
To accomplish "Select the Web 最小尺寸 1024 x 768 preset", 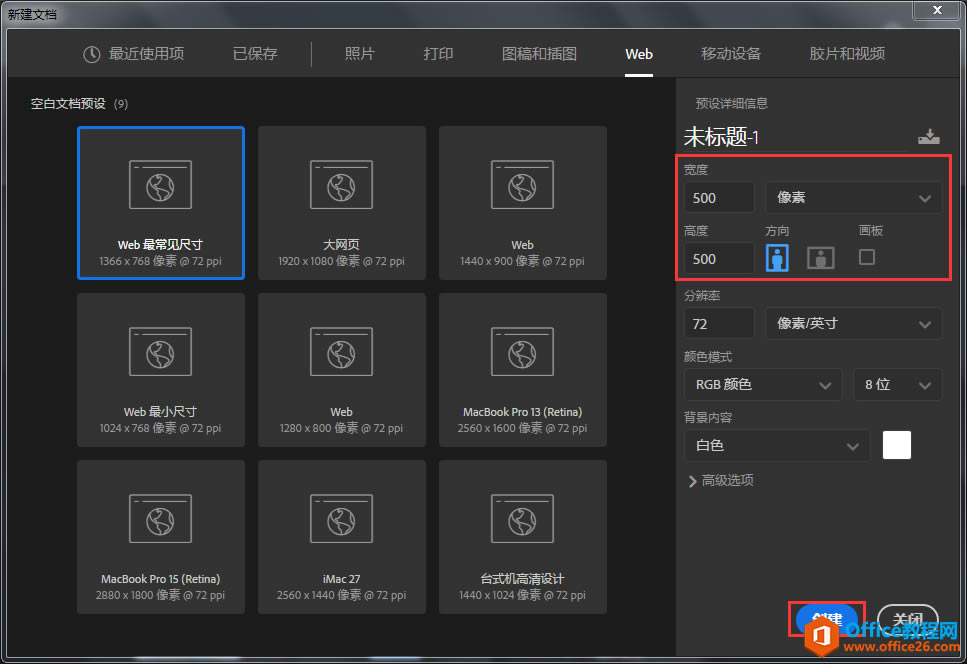I will point(161,370).
